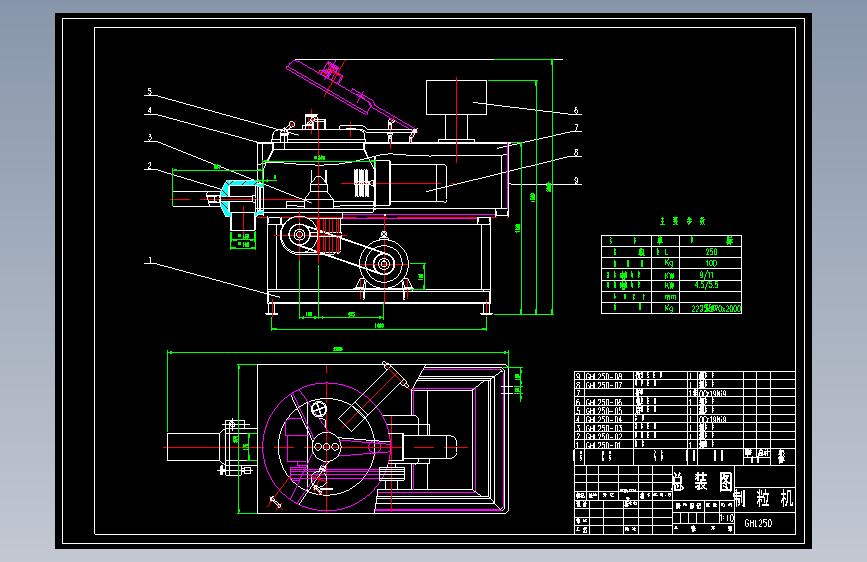This screenshot has width=867, height=562.
Task: Click the value 4.5/5.5 in parameters table
Action: point(706,285)
